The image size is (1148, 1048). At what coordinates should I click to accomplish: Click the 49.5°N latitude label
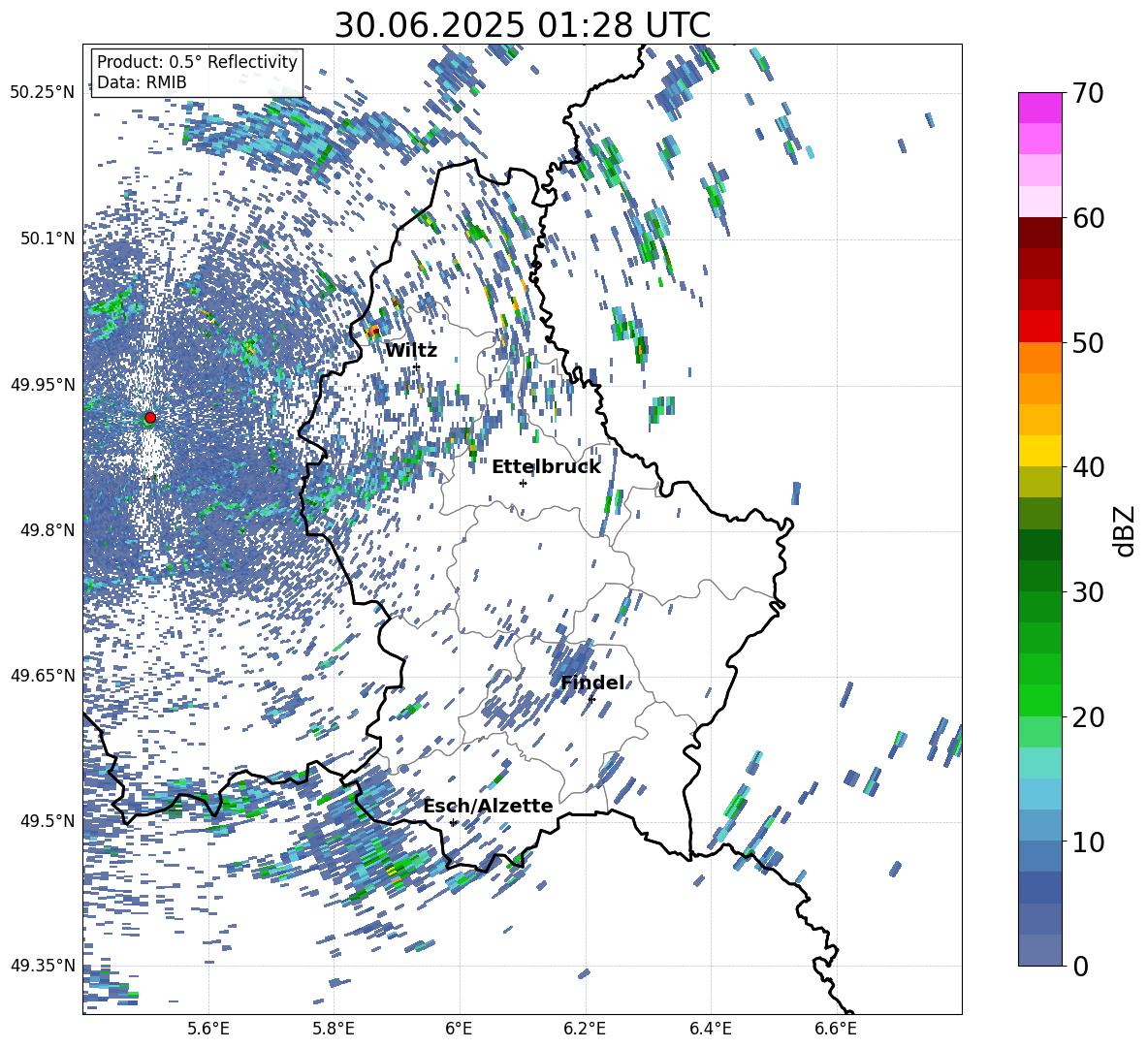(x=48, y=820)
